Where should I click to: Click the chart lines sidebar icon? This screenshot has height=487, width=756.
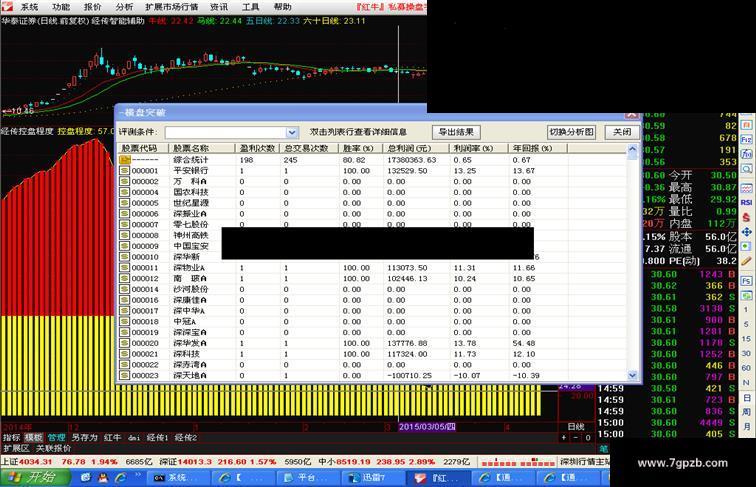click(x=746, y=188)
